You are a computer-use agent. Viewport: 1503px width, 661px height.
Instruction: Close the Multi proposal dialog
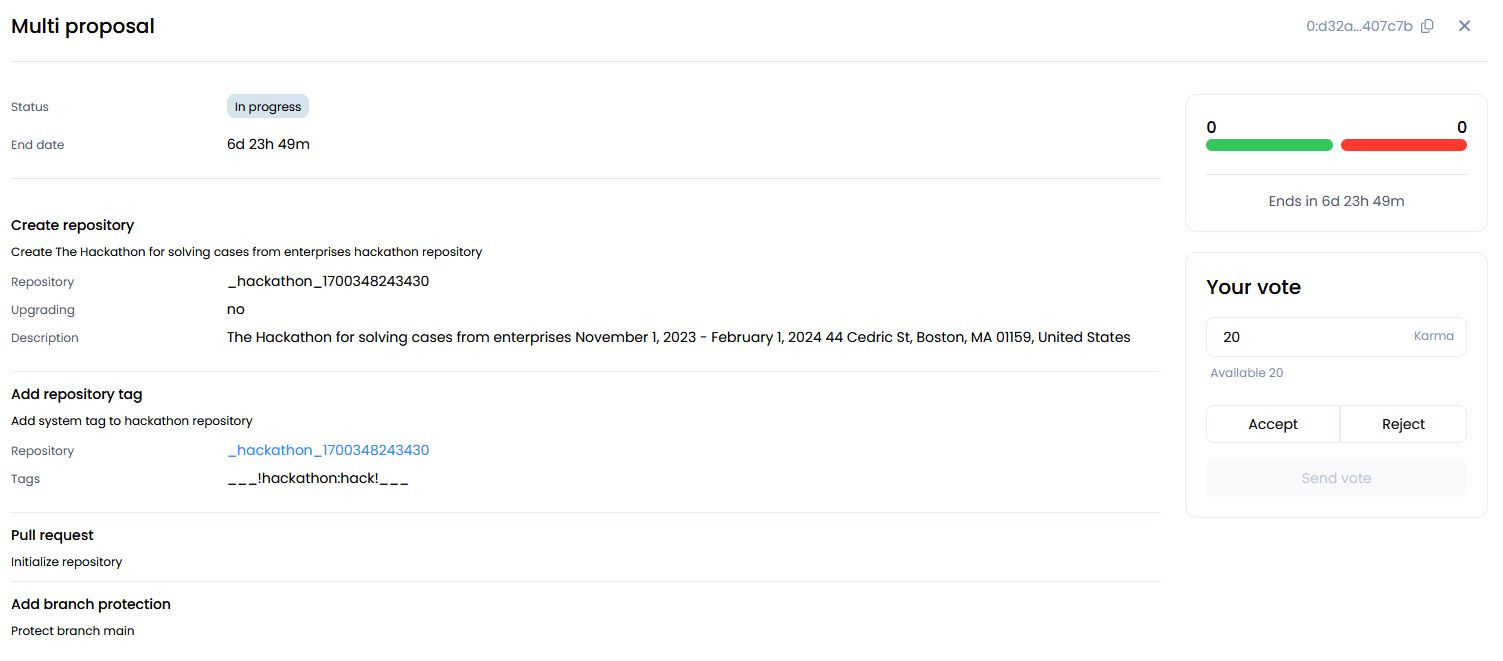[1464, 26]
